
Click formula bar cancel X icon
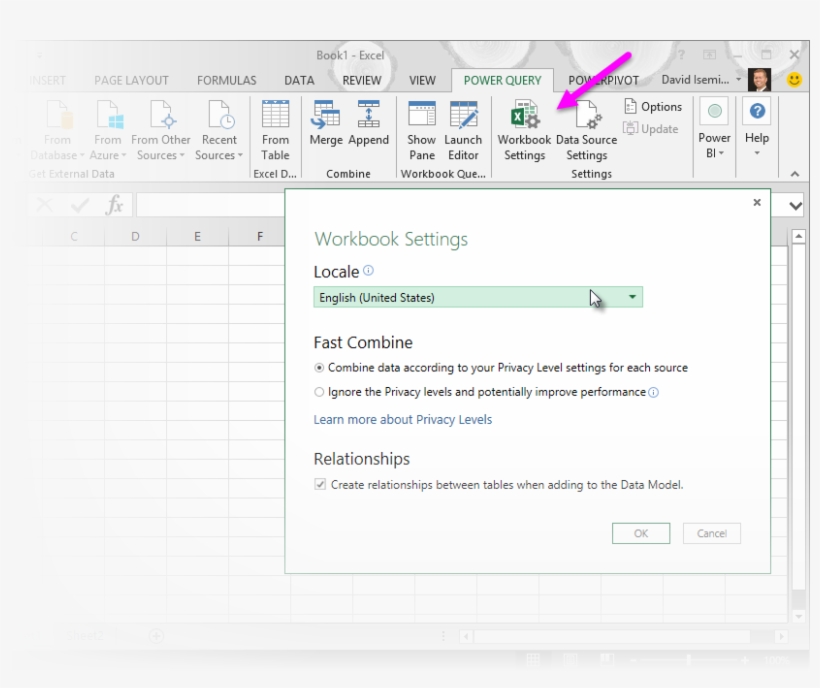pyautogui.click(x=45, y=205)
